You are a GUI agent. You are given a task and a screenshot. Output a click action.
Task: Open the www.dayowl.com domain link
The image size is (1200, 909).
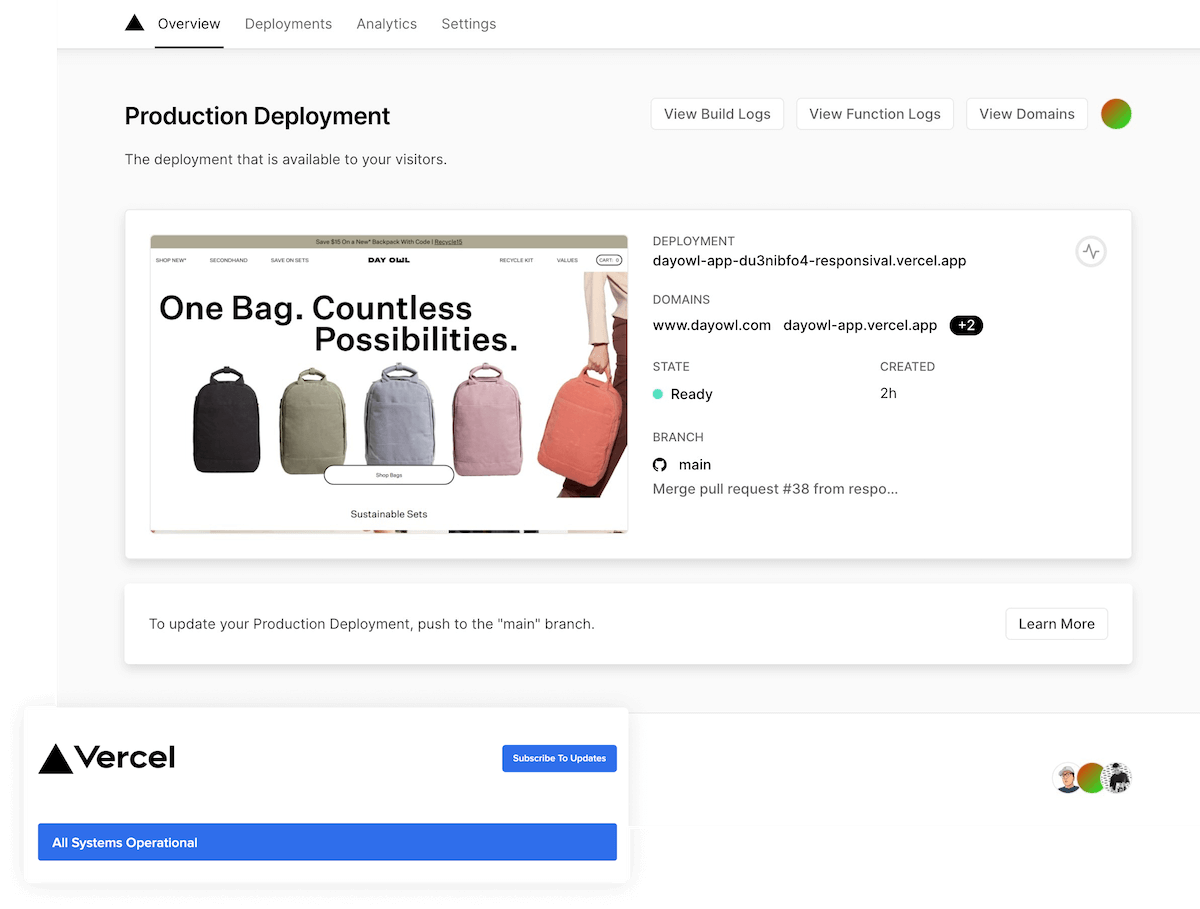(x=712, y=325)
